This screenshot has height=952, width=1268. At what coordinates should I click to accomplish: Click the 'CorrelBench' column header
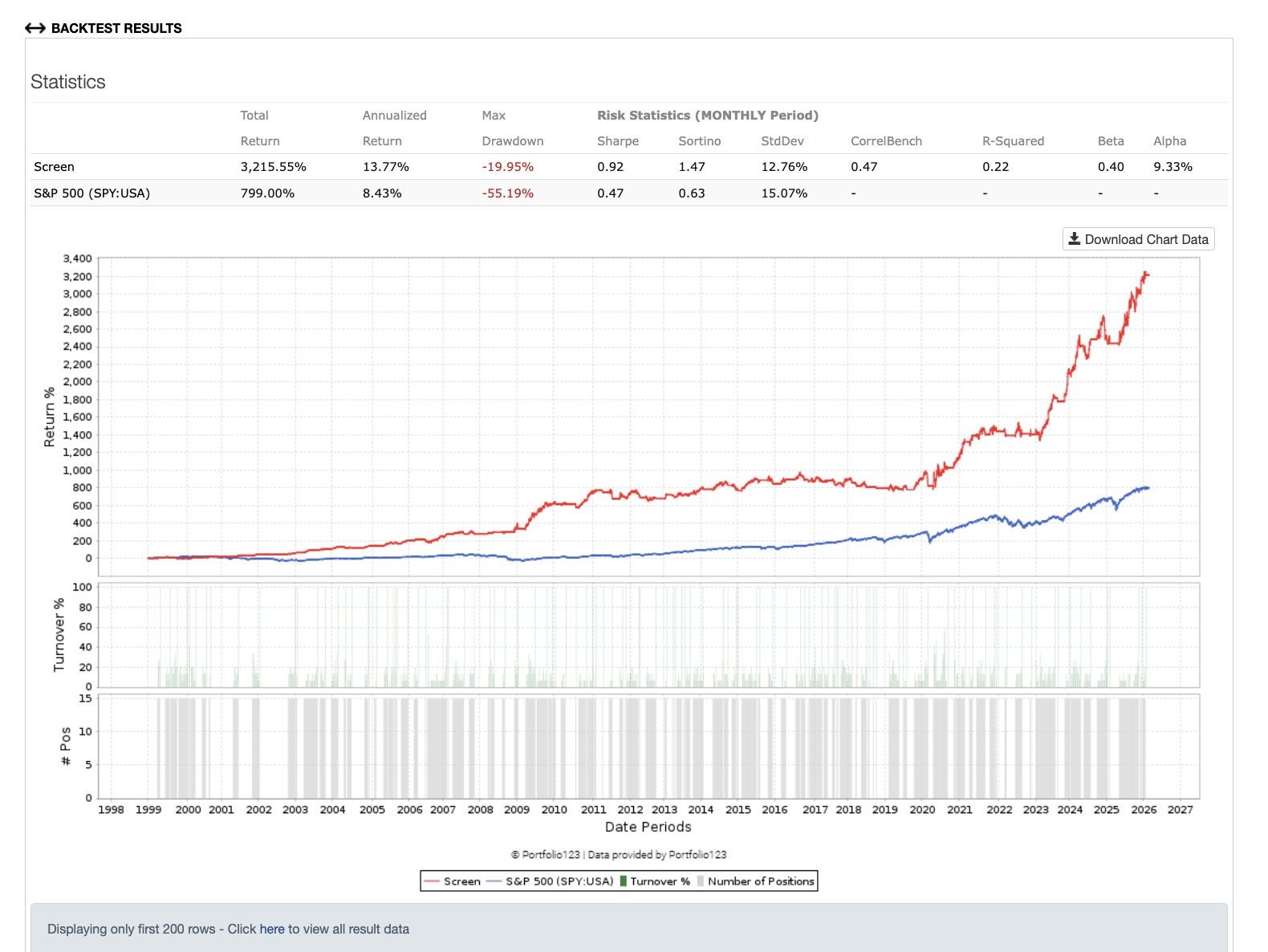tap(887, 141)
